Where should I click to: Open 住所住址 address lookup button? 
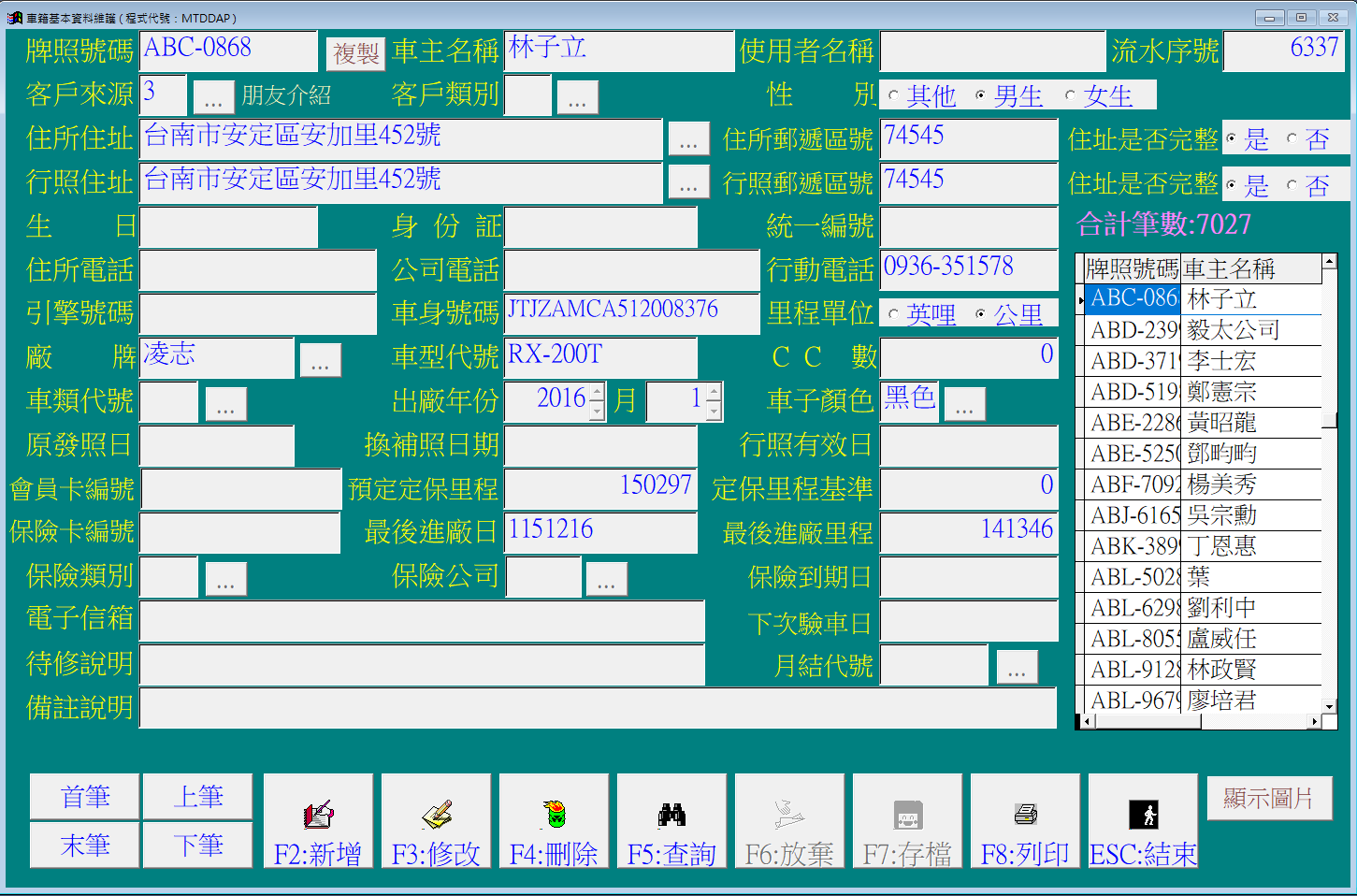point(688,140)
